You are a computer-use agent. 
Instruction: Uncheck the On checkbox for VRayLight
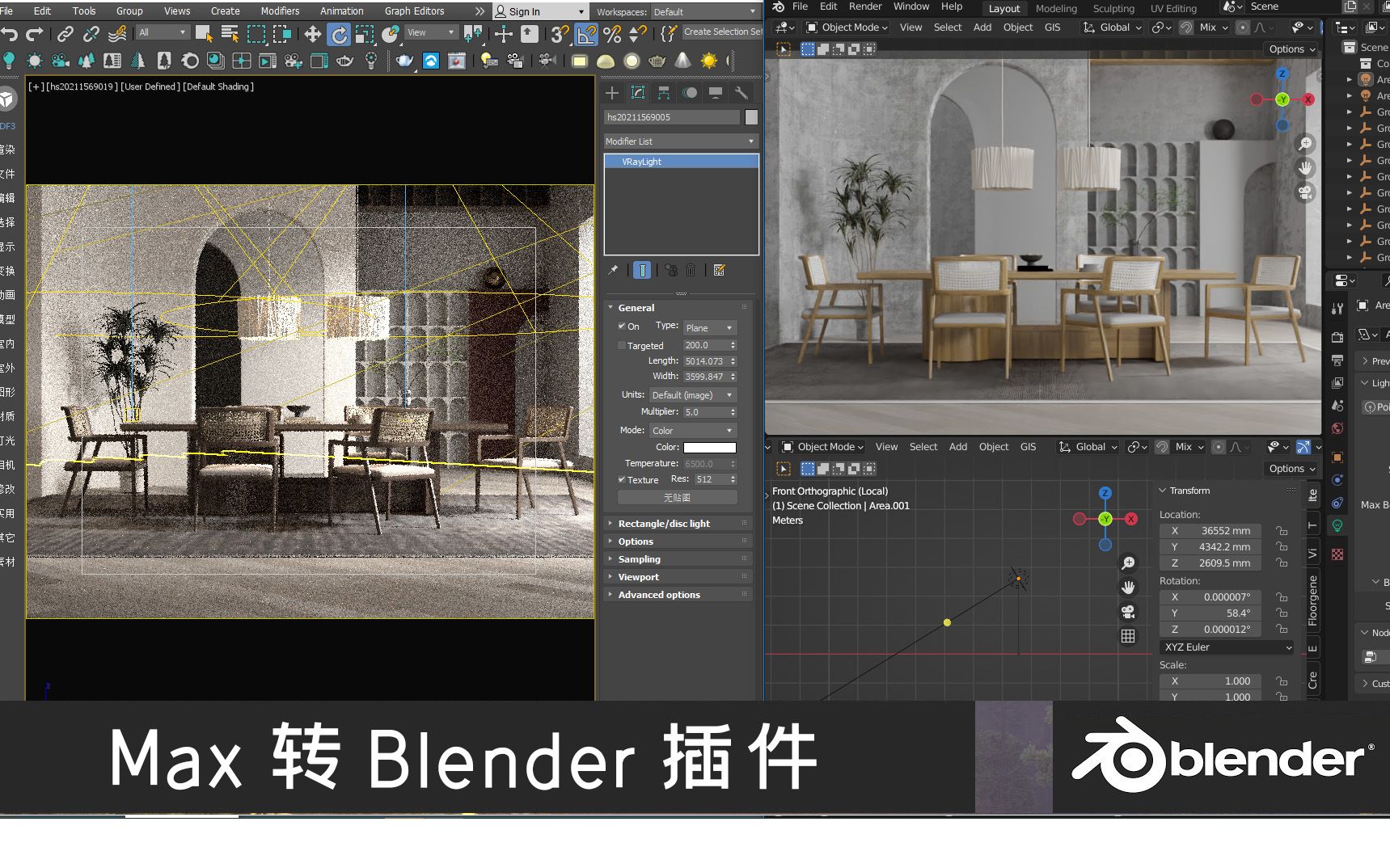tap(623, 327)
